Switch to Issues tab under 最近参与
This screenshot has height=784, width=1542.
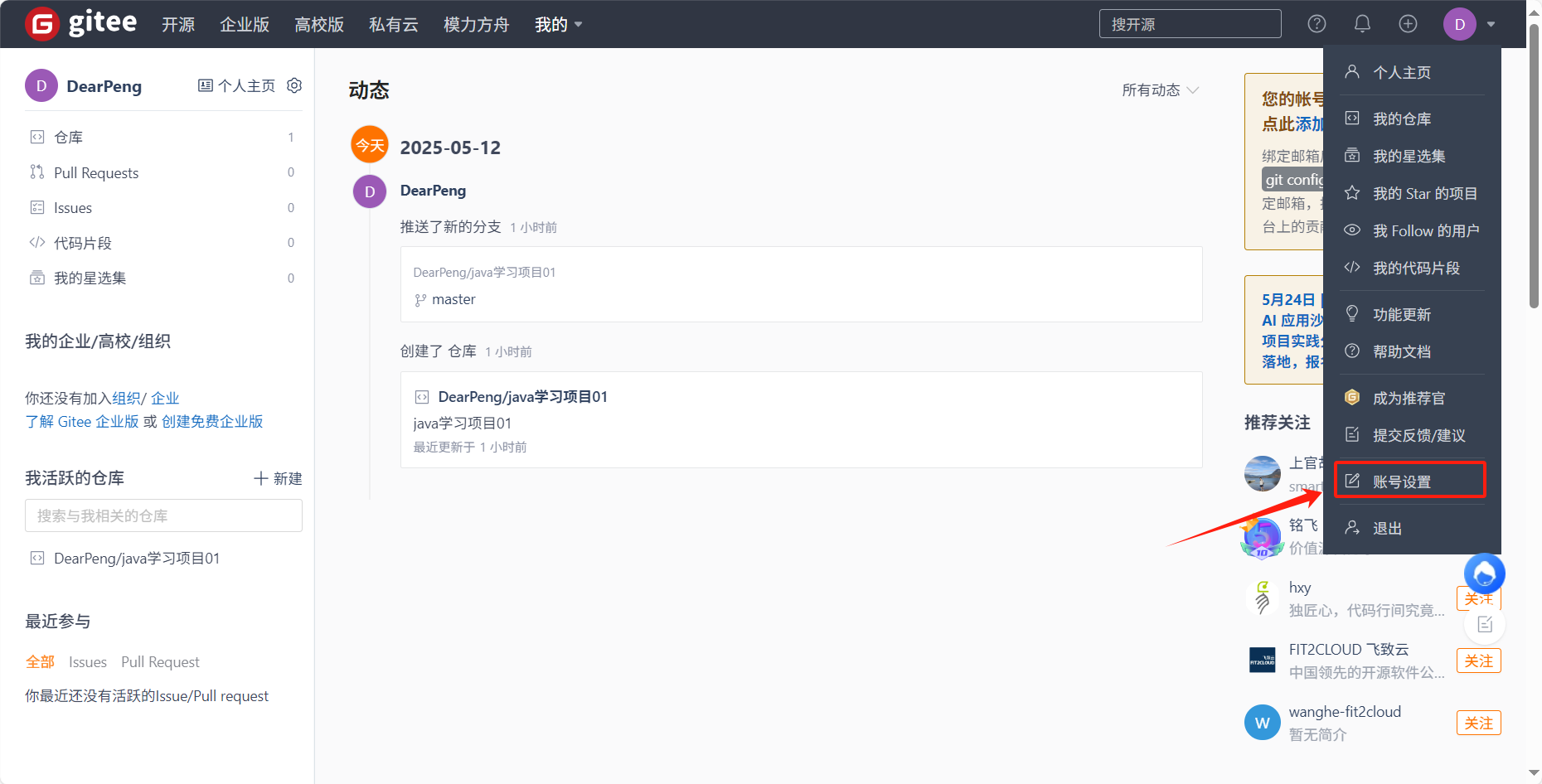88,662
